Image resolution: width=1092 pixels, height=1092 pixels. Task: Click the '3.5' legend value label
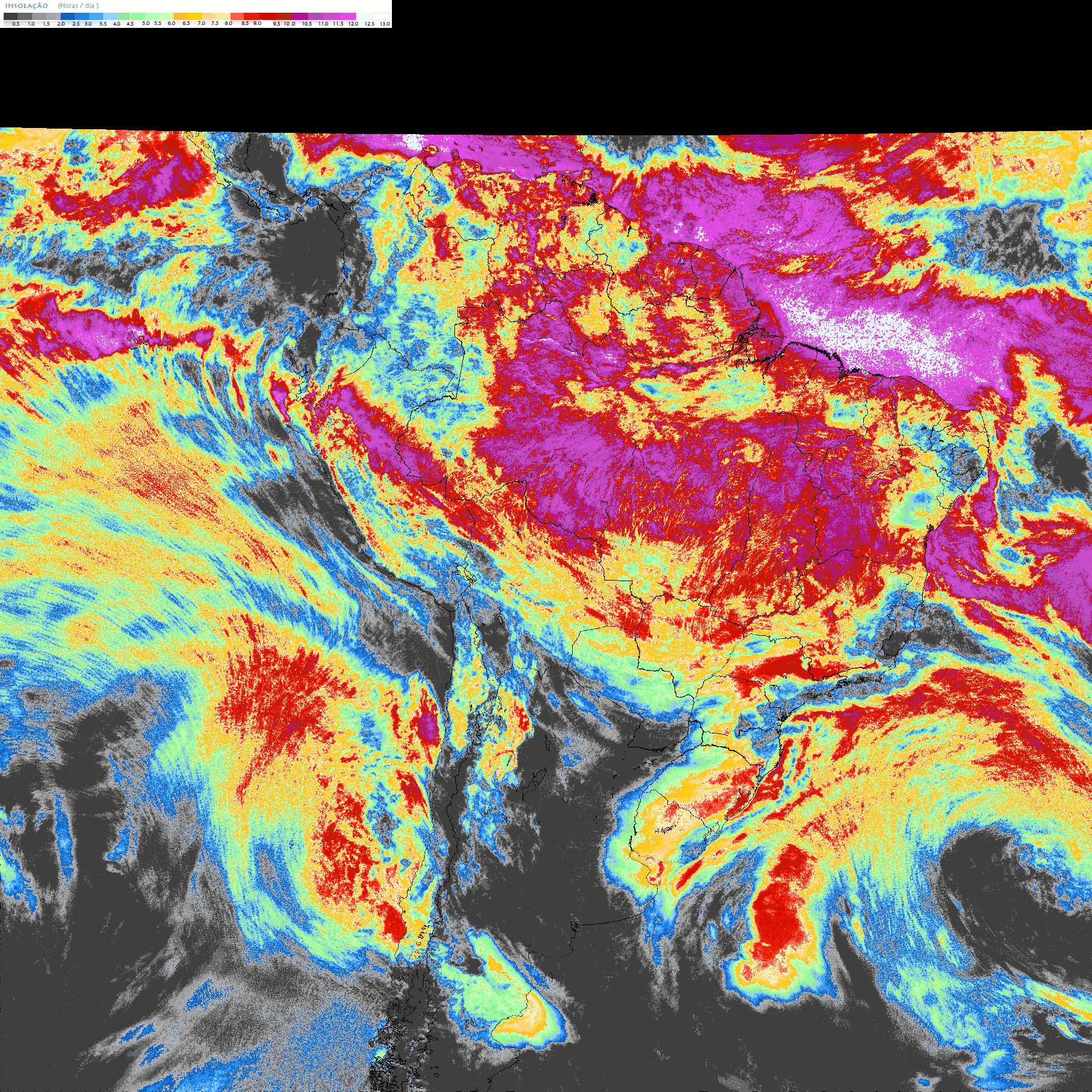pos(103,24)
